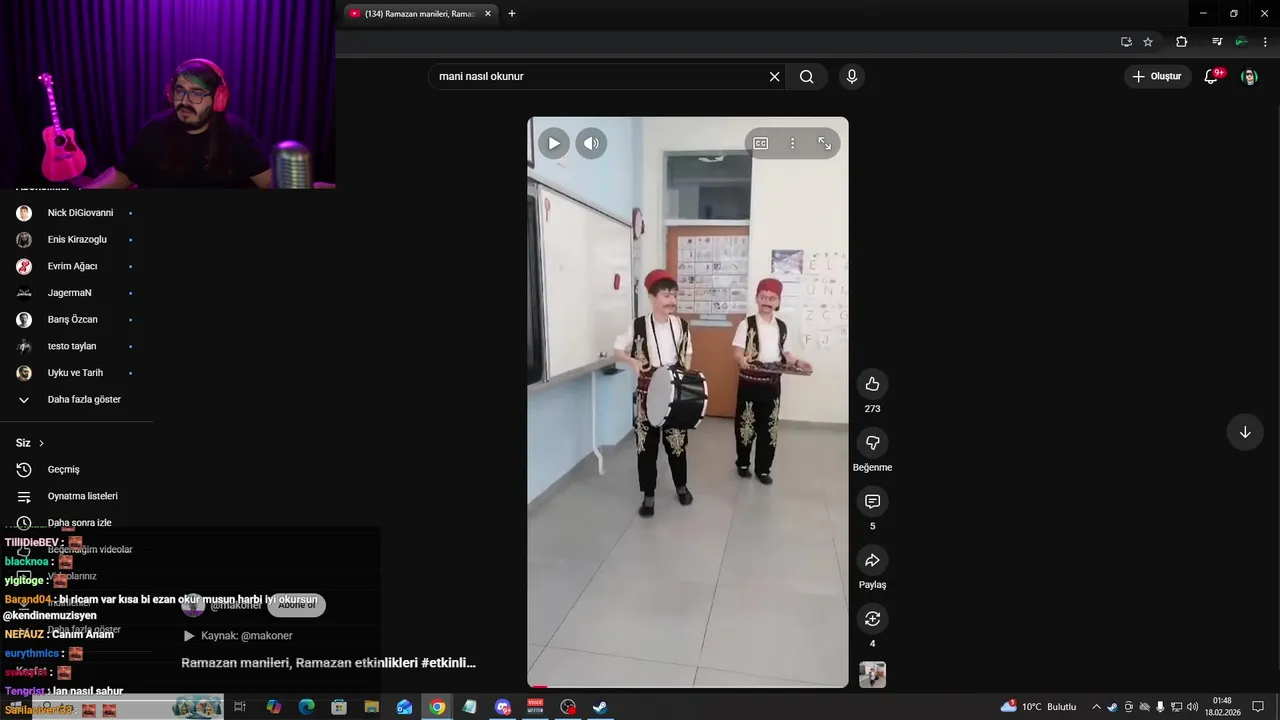
Task: Like the Short with 273 likes
Action: pyautogui.click(x=872, y=384)
